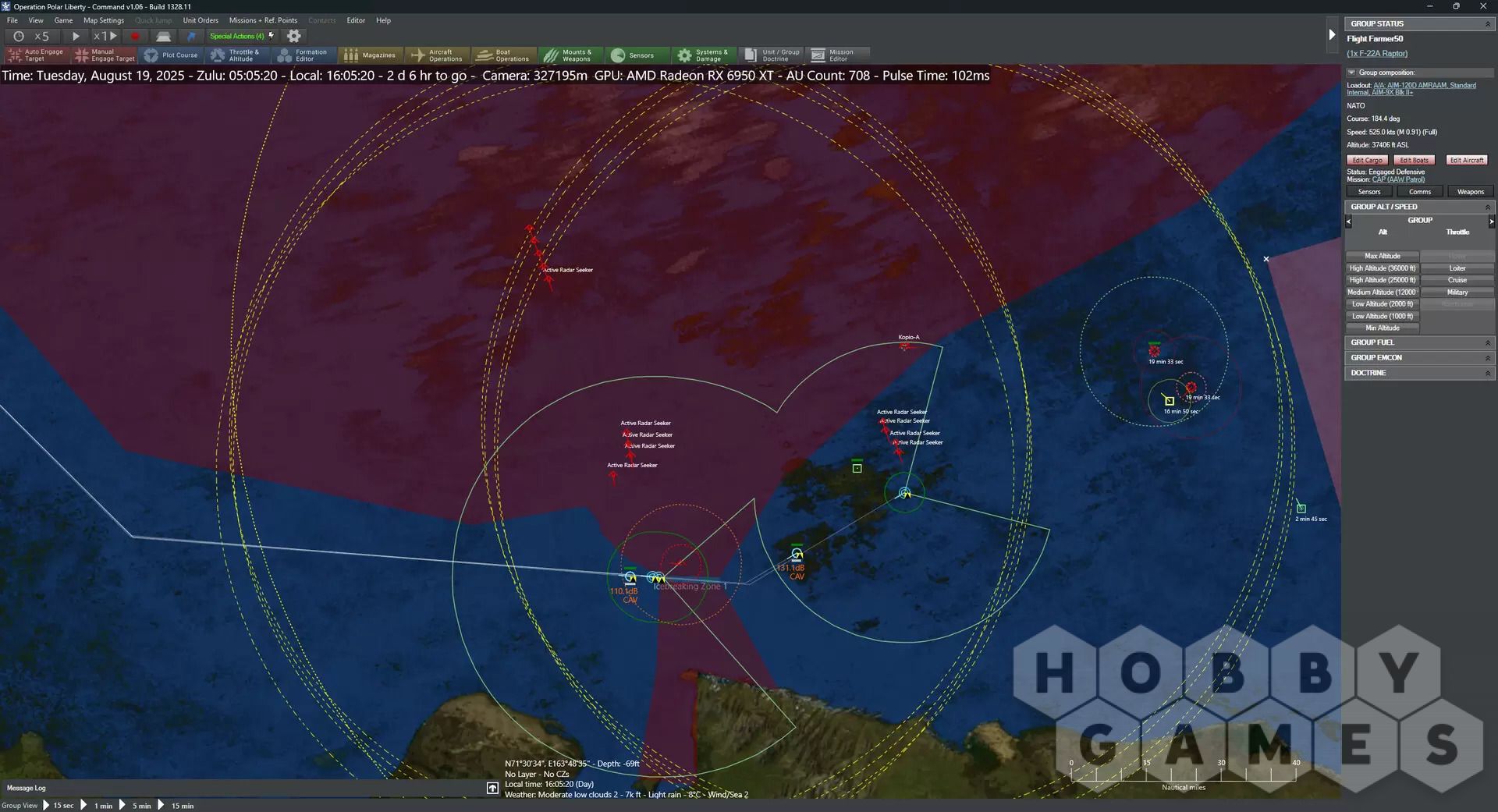This screenshot has height=812, width=1498.
Task: Select Low Altitude (2000 ft)
Action: (x=1383, y=304)
